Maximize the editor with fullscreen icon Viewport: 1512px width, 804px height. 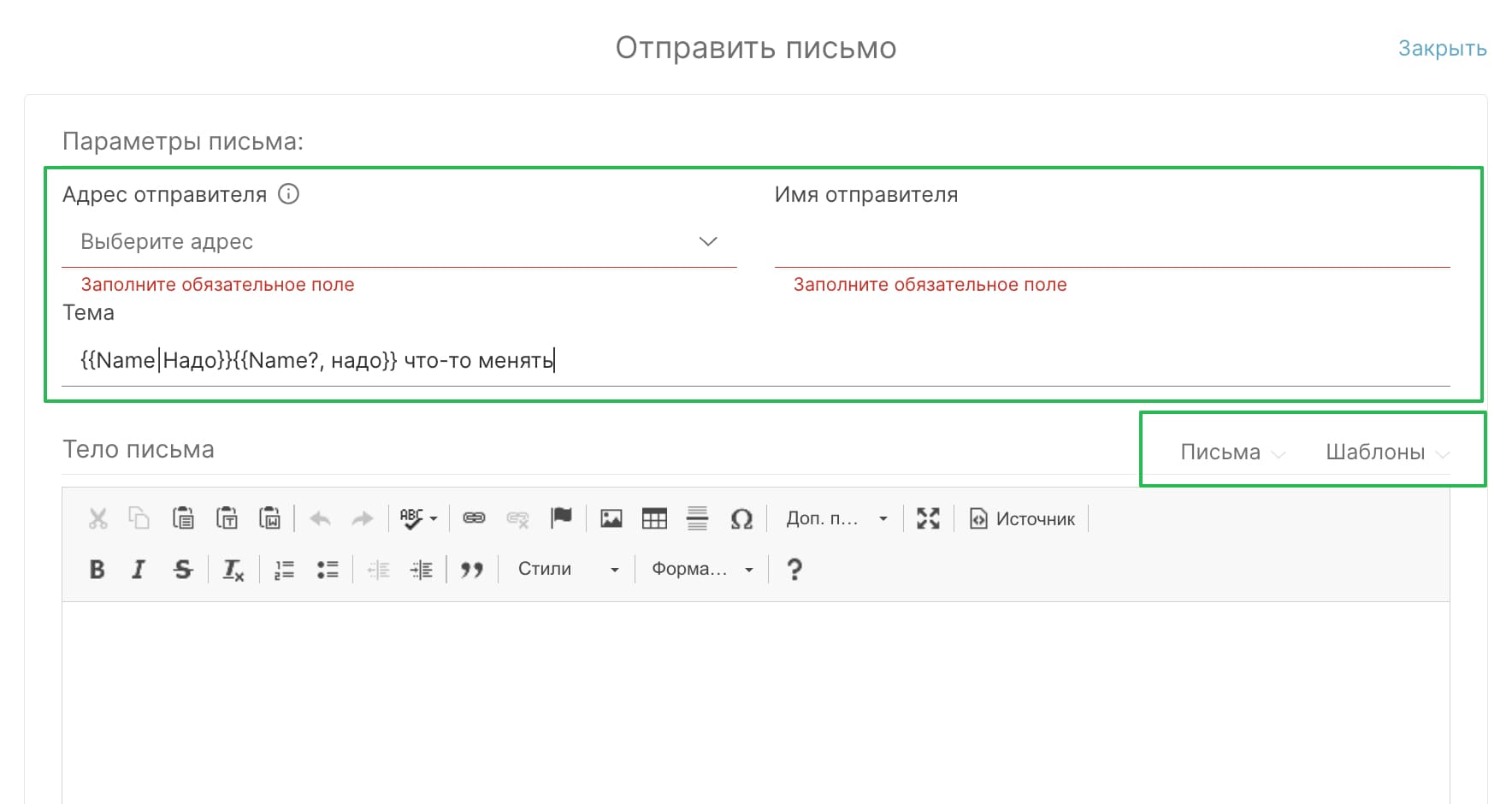(x=928, y=518)
